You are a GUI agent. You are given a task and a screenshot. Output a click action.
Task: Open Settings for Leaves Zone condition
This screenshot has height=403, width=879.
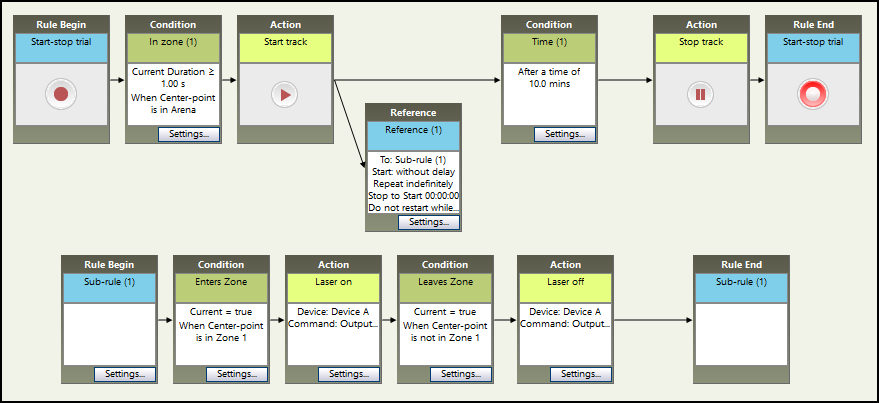click(461, 374)
